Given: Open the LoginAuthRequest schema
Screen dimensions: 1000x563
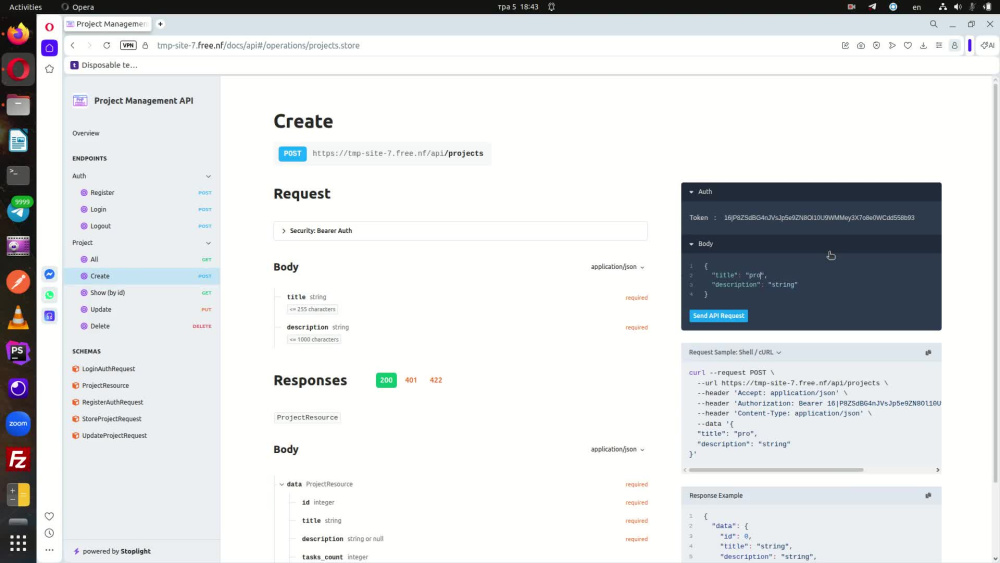Looking at the screenshot, I should [x=108, y=369].
